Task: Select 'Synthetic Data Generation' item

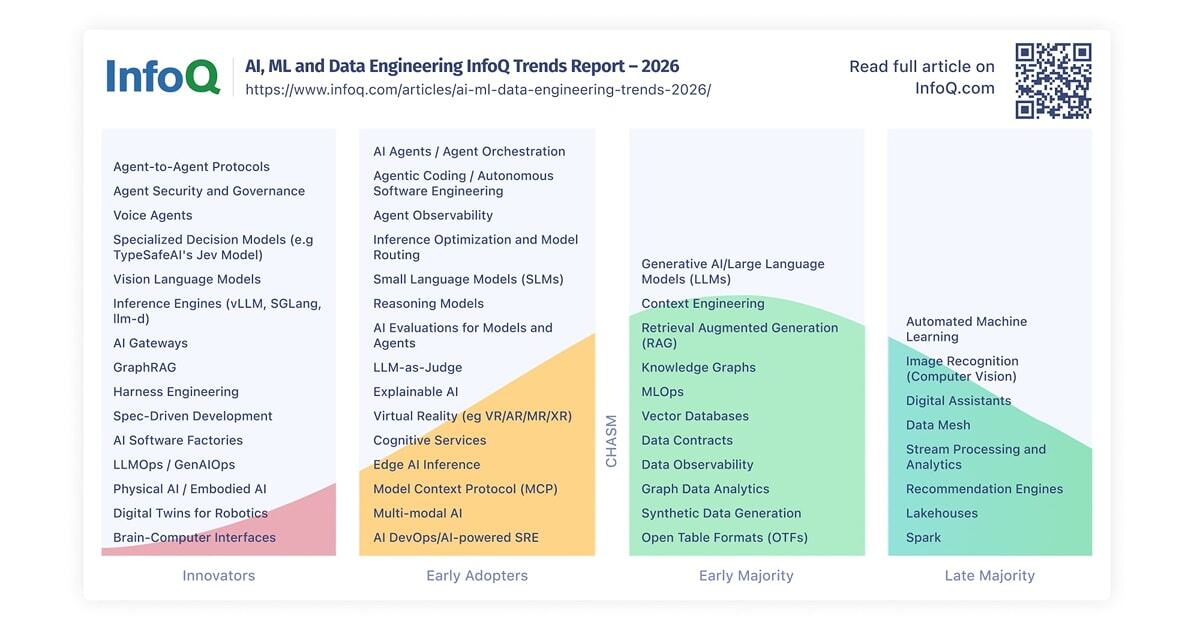Action: [x=721, y=513]
